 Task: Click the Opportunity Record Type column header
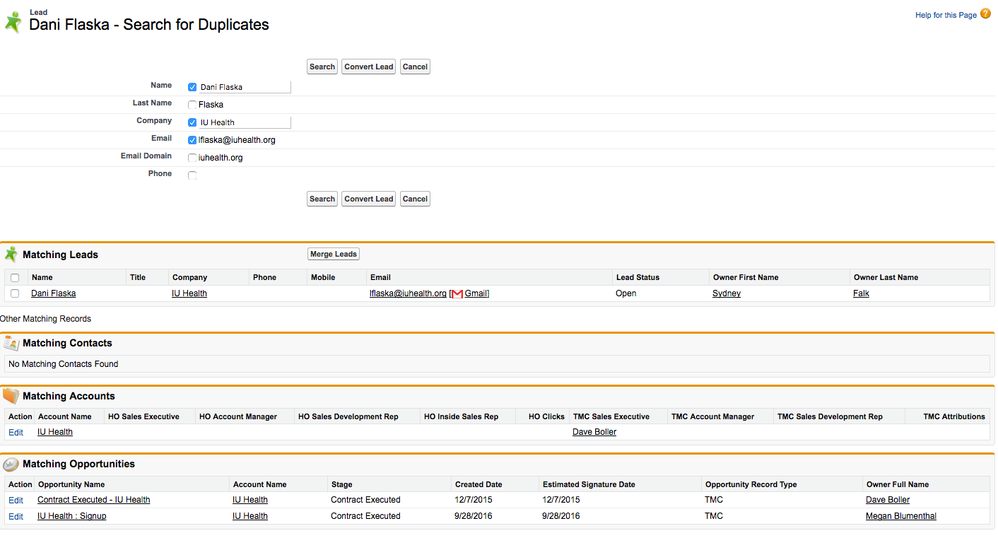pos(751,485)
